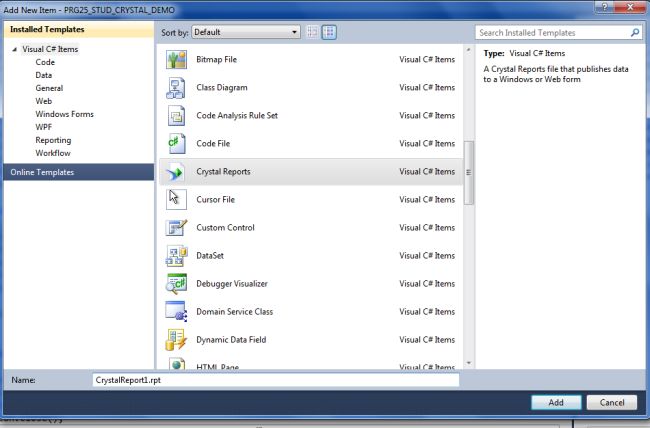Click the Bitmap File label

(x=216, y=60)
